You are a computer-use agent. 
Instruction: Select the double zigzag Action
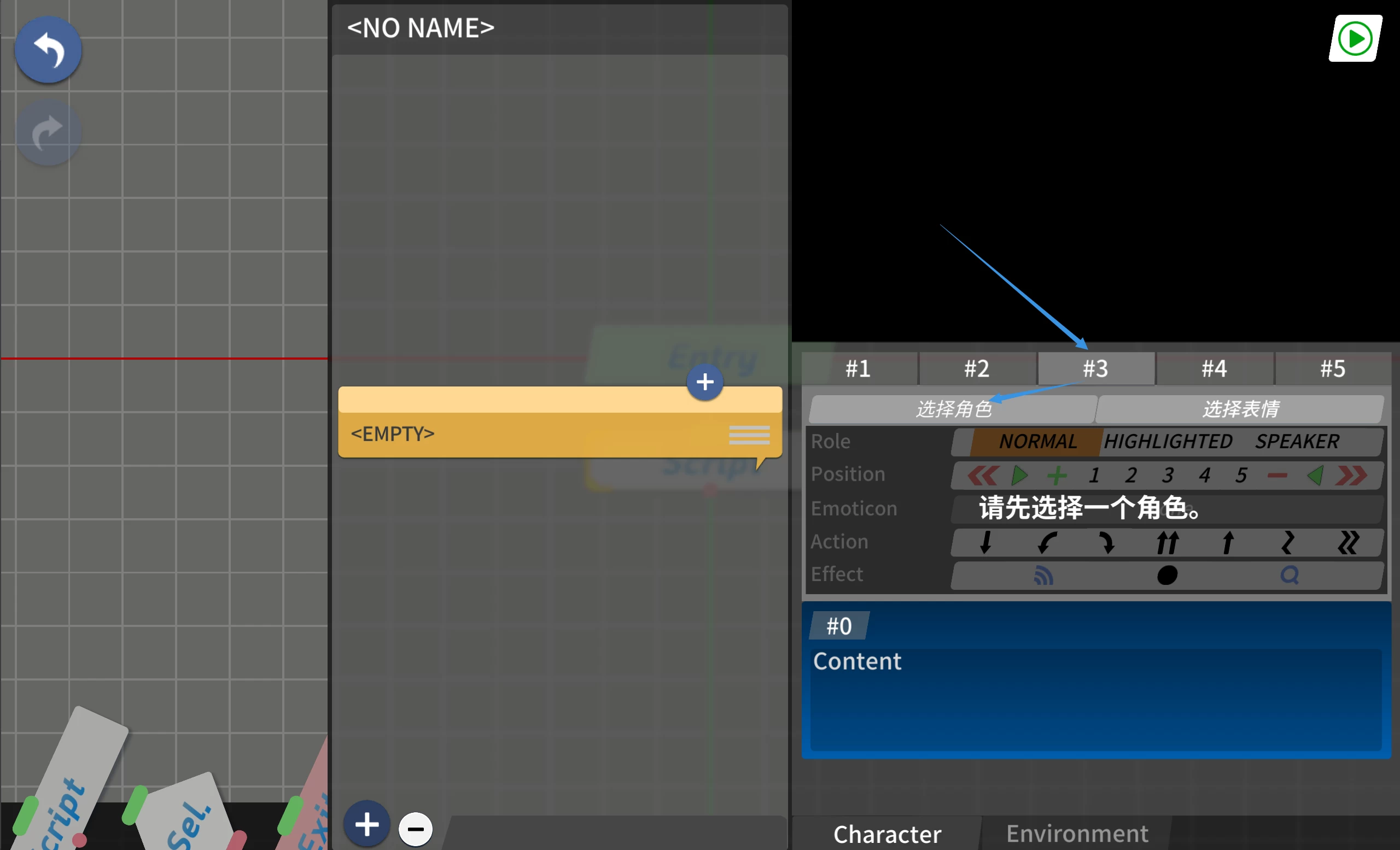tap(1348, 542)
